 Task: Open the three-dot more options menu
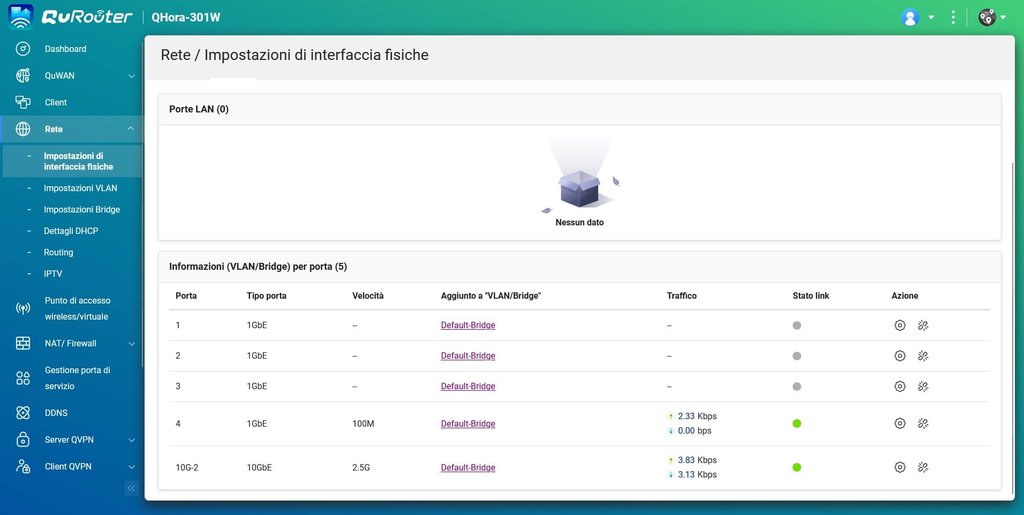(x=953, y=17)
